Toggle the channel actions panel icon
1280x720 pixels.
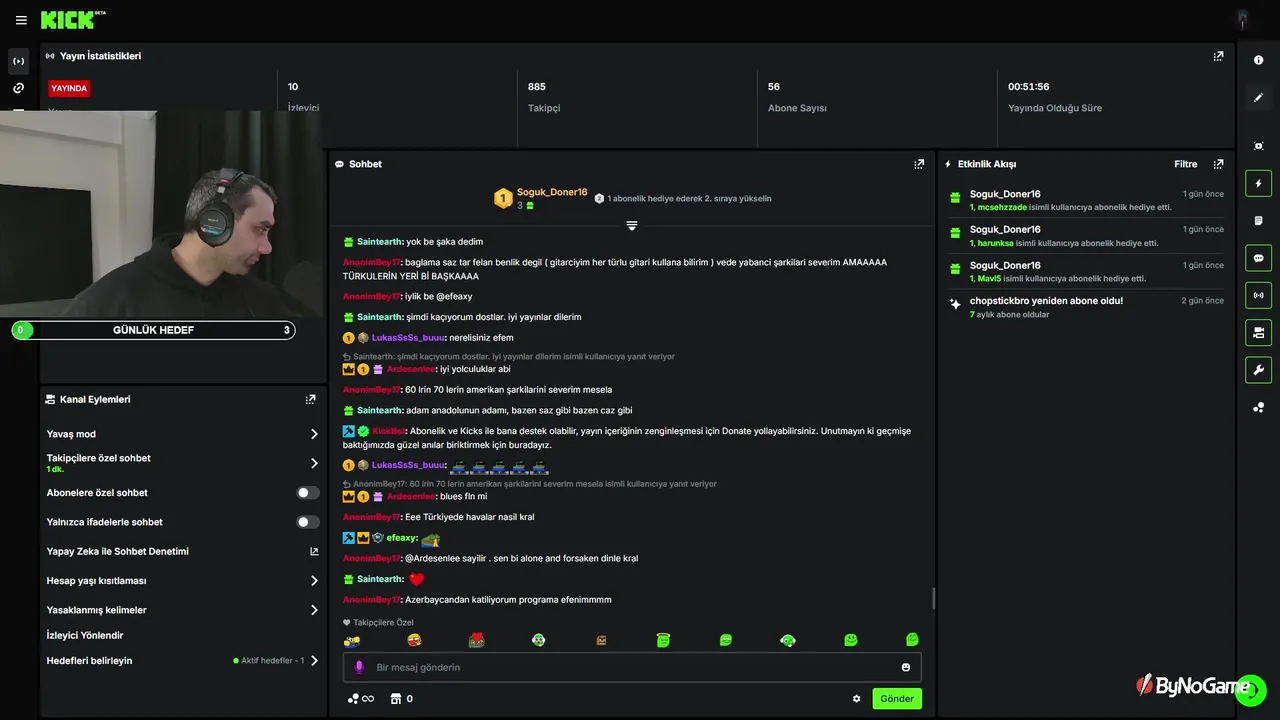[x=1258, y=332]
